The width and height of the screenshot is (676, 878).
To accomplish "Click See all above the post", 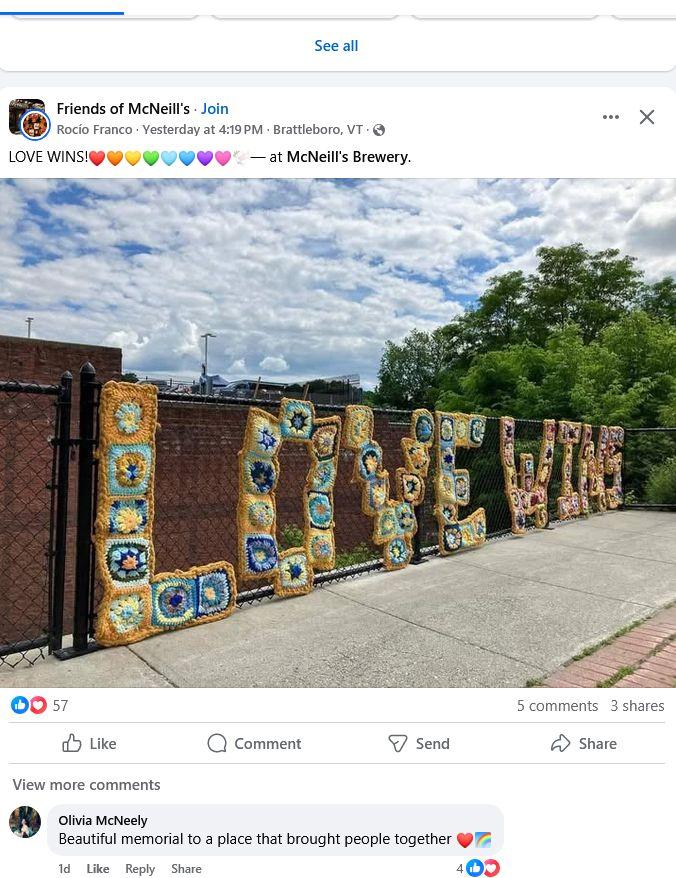I will point(336,46).
